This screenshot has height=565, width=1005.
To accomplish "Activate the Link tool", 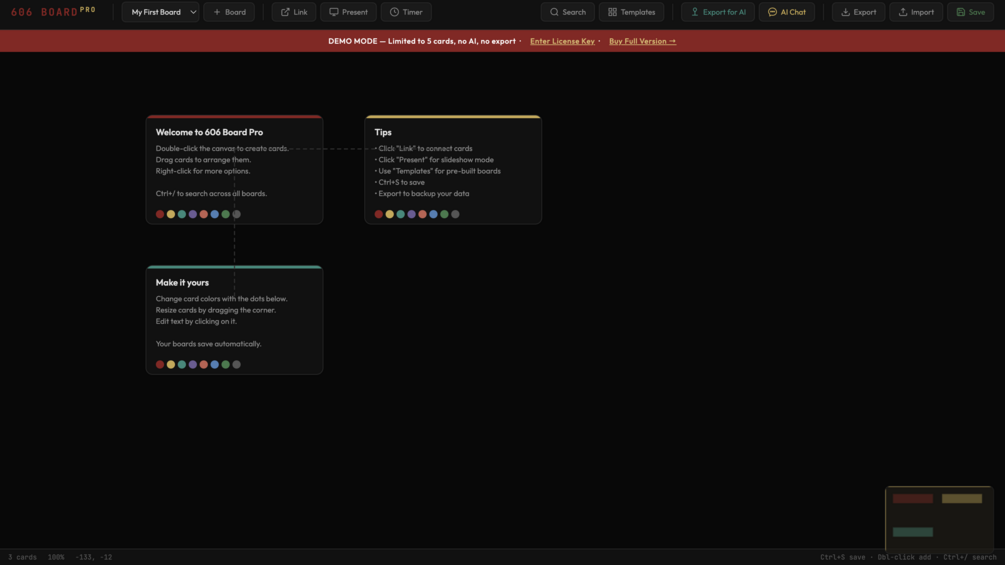I will [x=294, y=12].
